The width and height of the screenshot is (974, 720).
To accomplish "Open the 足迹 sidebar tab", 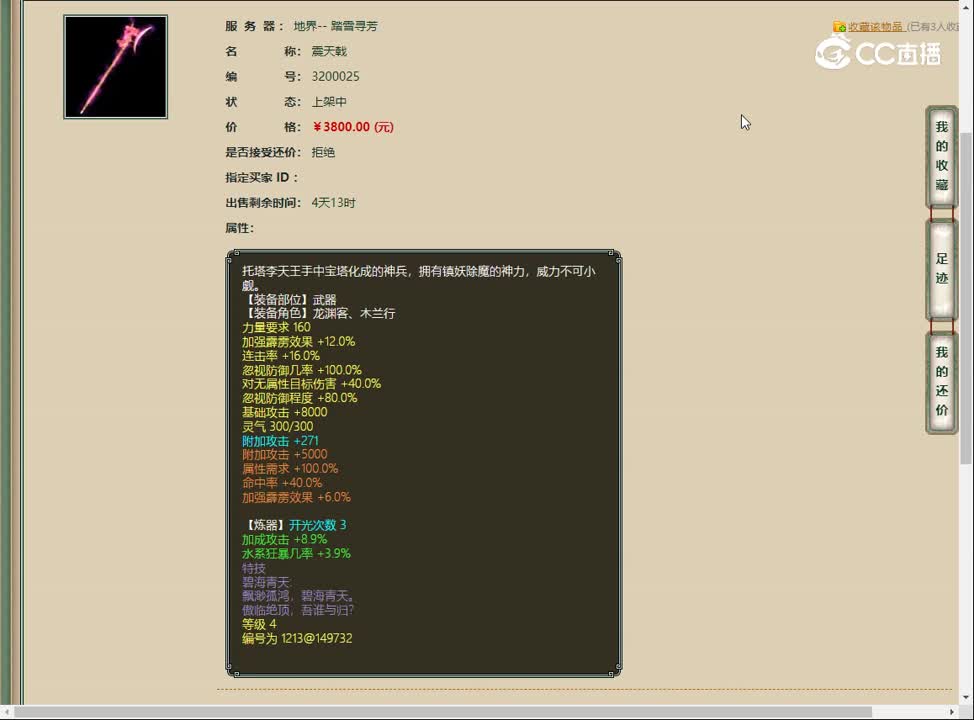I will tap(941, 270).
